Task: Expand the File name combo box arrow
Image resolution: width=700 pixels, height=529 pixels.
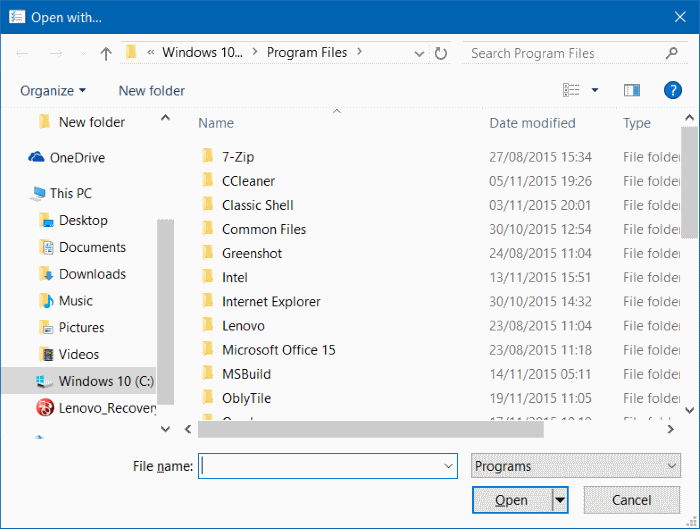Action: (448, 466)
